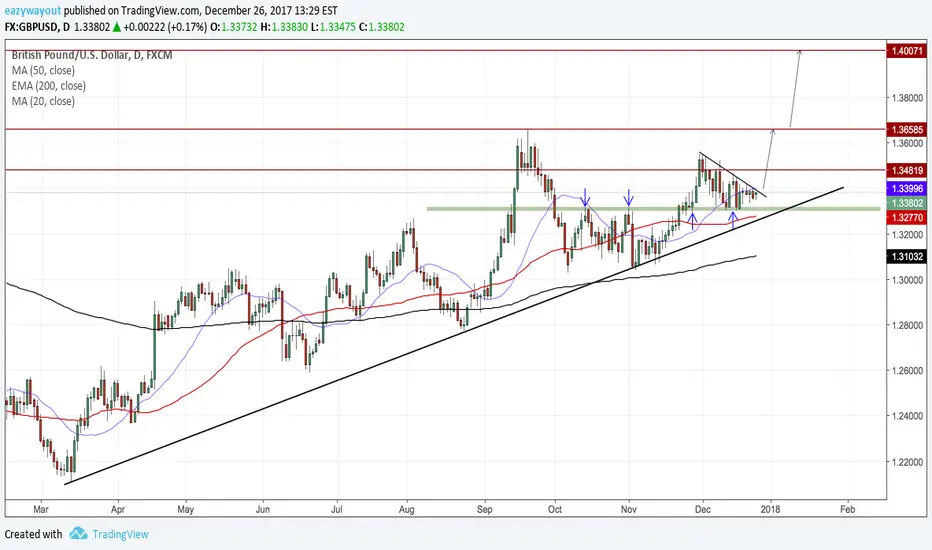
Task: Click the 2018 label on time axis
Action: pyautogui.click(x=772, y=510)
